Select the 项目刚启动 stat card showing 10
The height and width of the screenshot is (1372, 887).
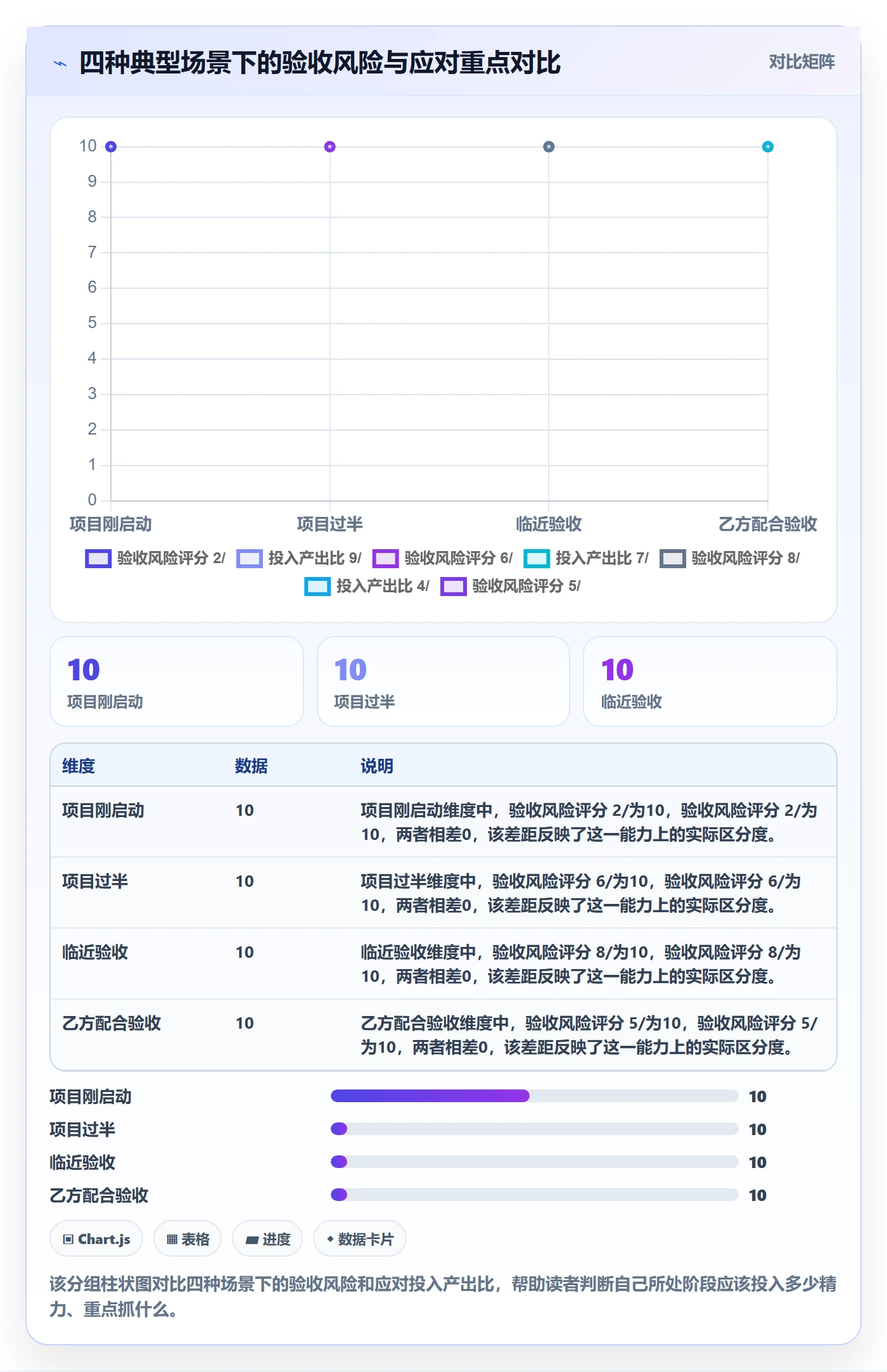(177, 682)
